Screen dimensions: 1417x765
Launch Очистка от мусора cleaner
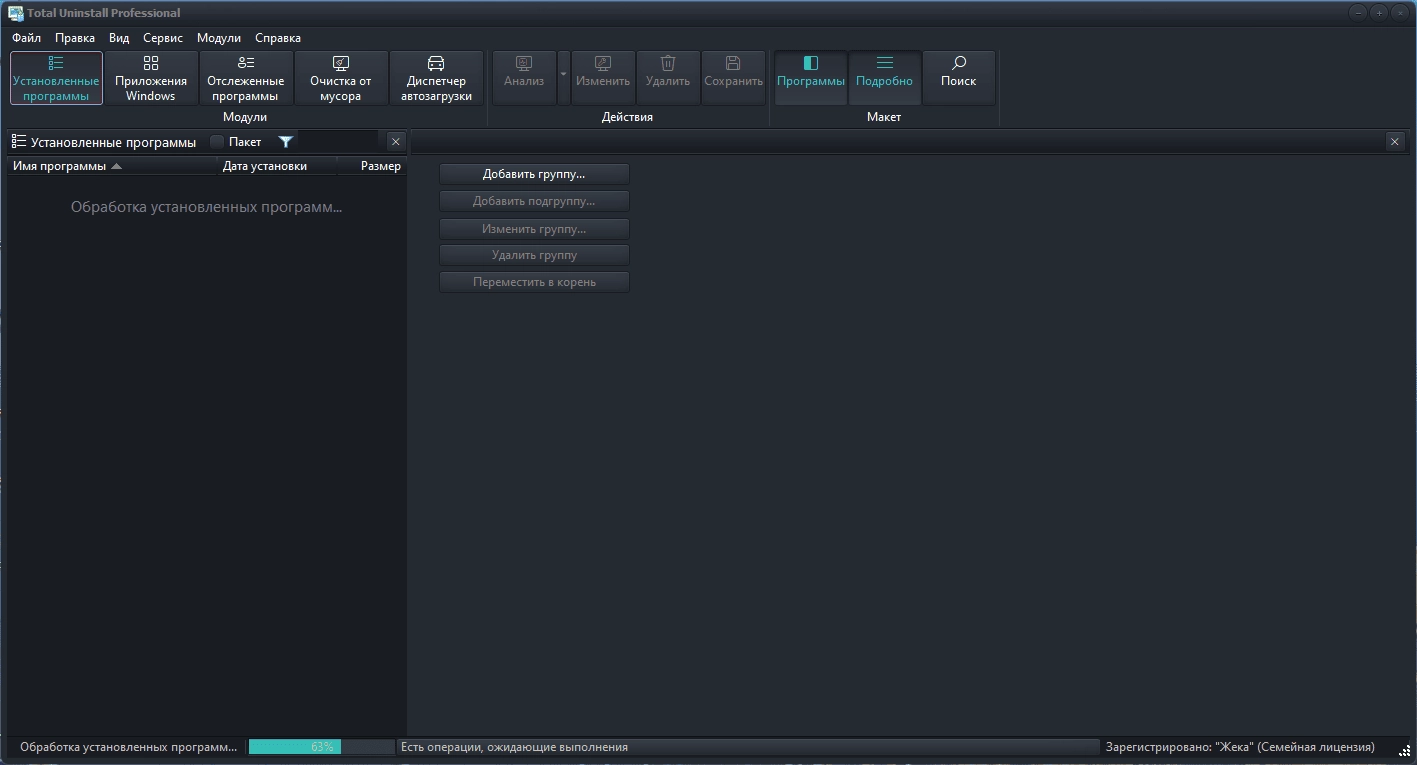tap(341, 78)
